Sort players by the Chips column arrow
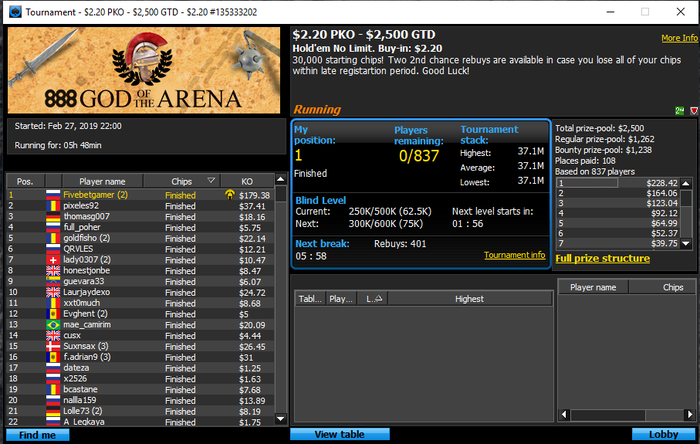The height and width of the screenshot is (444, 700). (211, 181)
